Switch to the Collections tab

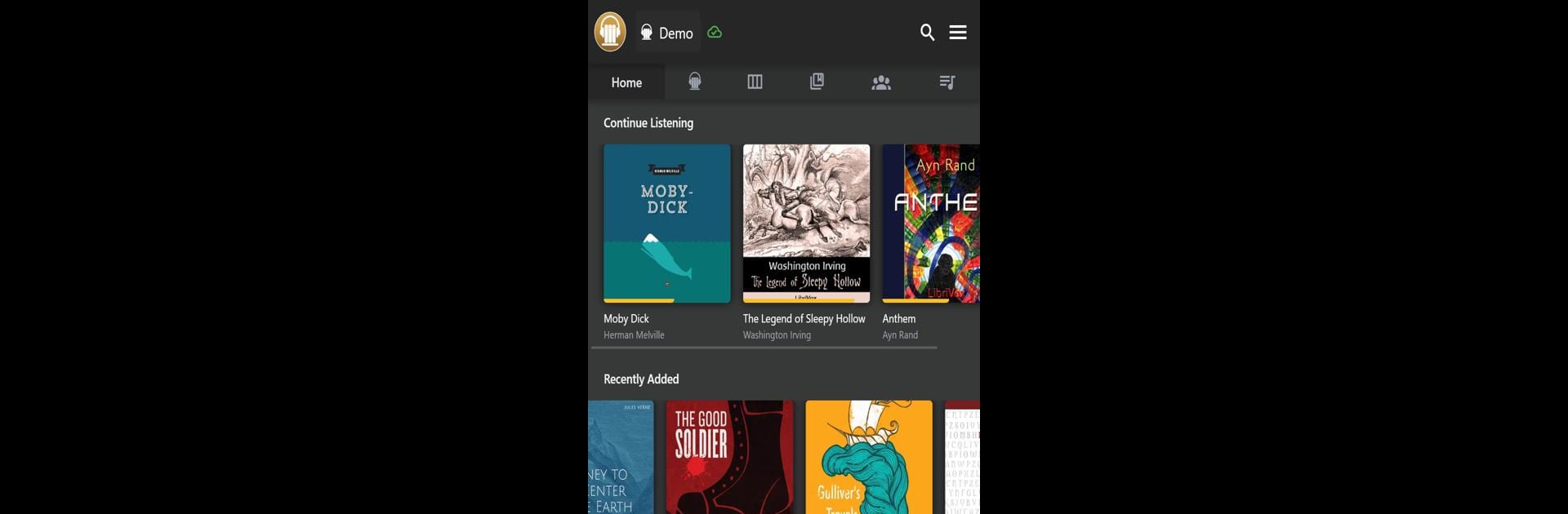point(817,82)
